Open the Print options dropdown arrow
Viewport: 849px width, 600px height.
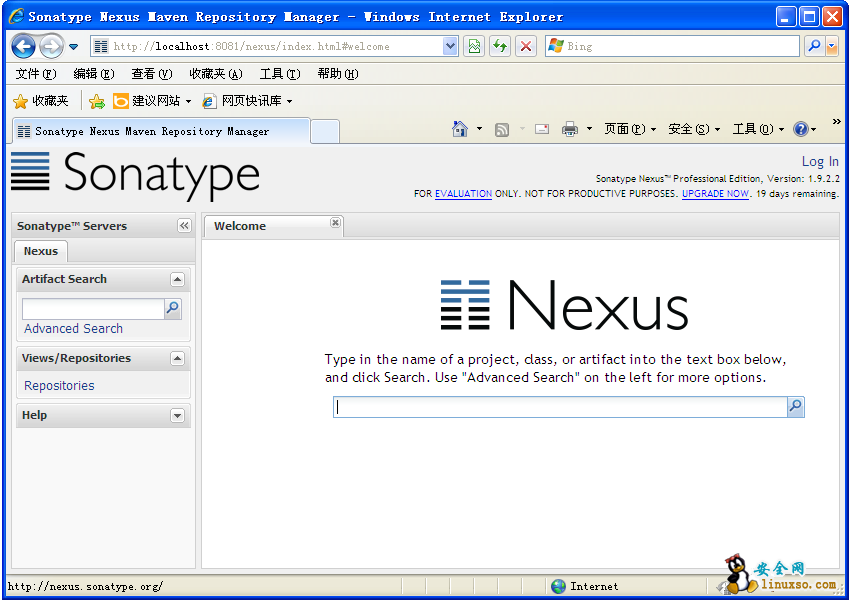(x=590, y=129)
